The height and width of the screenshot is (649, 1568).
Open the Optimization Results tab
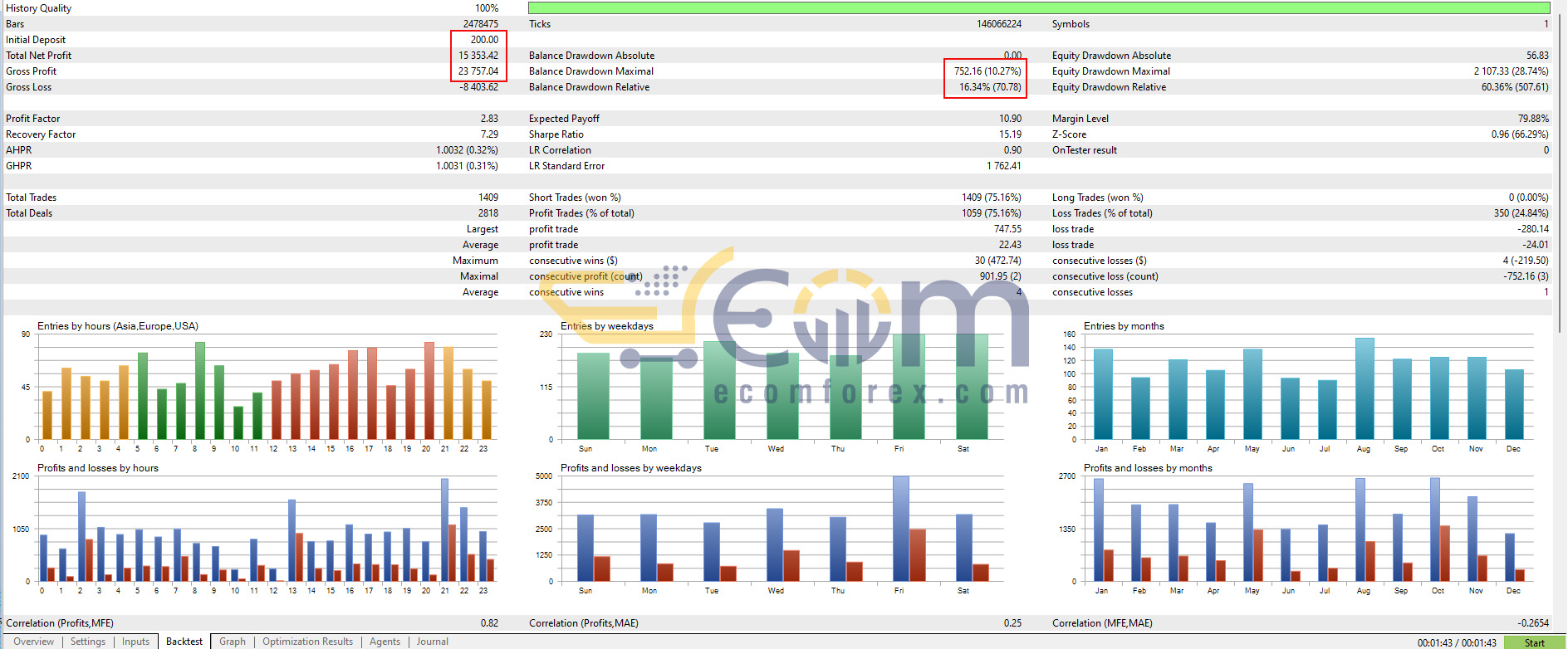tap(307, 642)
